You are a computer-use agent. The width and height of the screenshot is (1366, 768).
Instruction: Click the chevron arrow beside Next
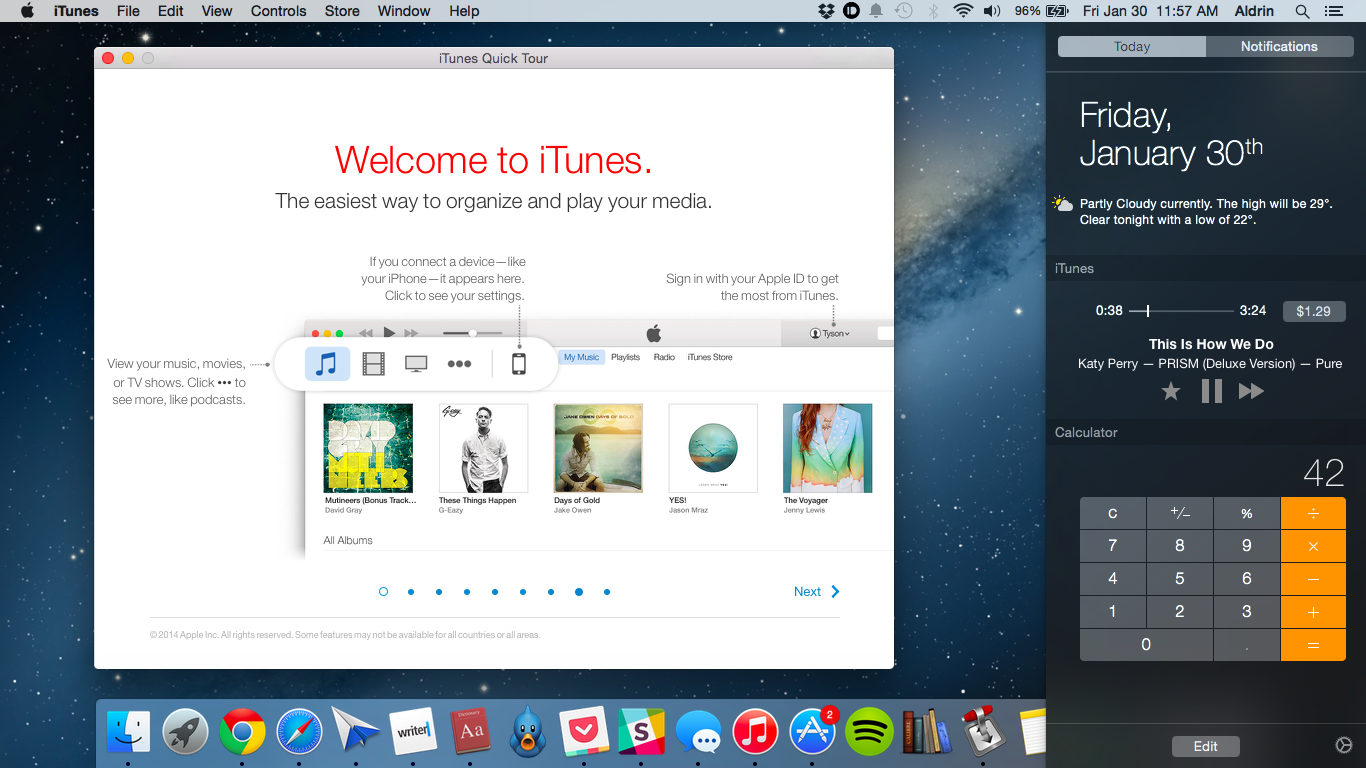(x=836, y=592)
